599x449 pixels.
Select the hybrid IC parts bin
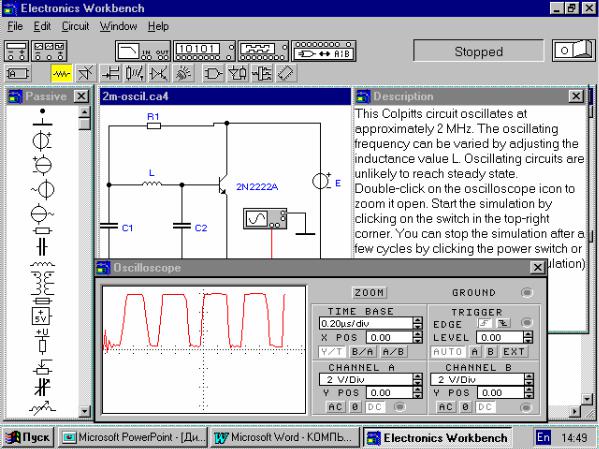click(159, 73)
